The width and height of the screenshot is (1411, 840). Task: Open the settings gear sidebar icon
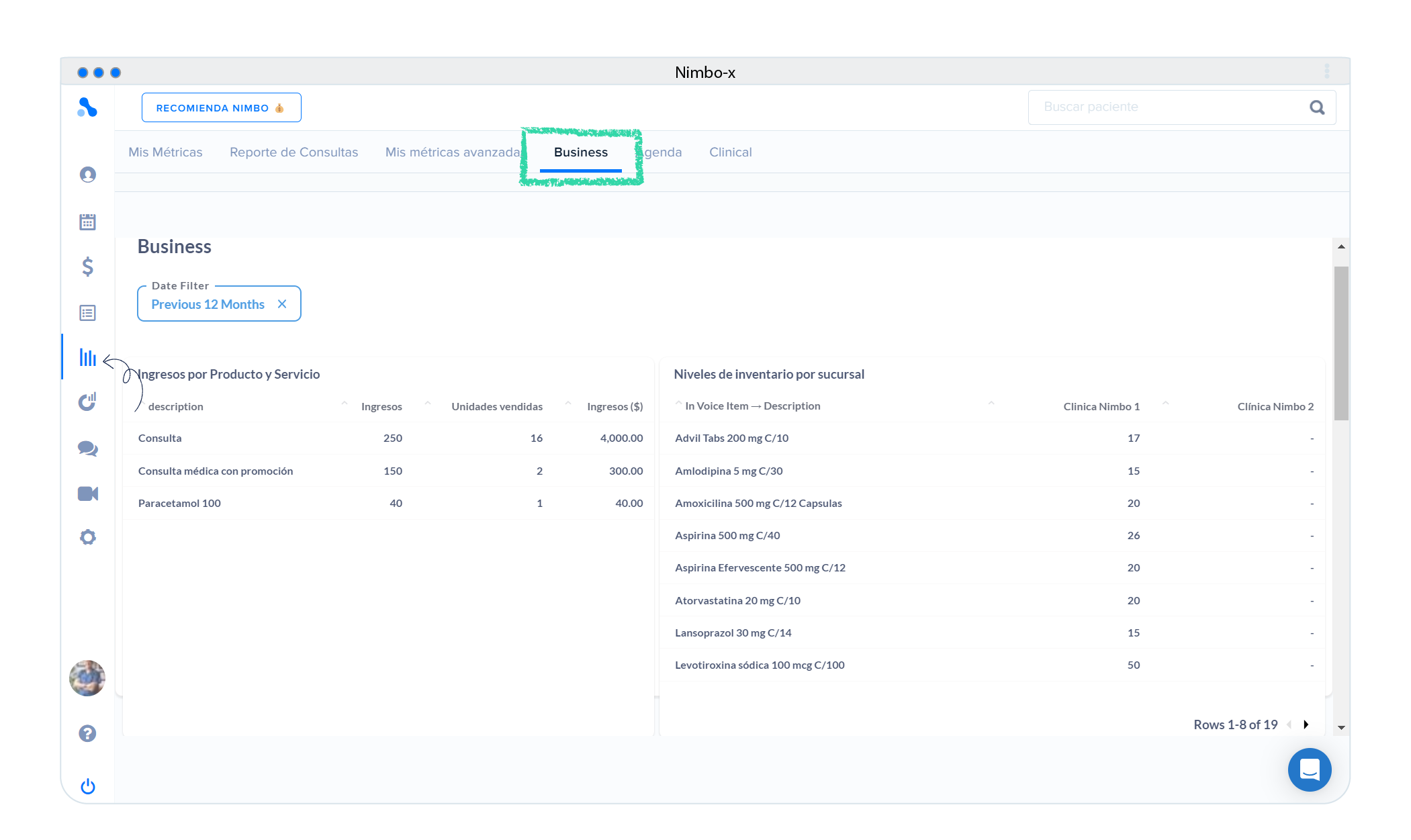(x=87, y=537)
